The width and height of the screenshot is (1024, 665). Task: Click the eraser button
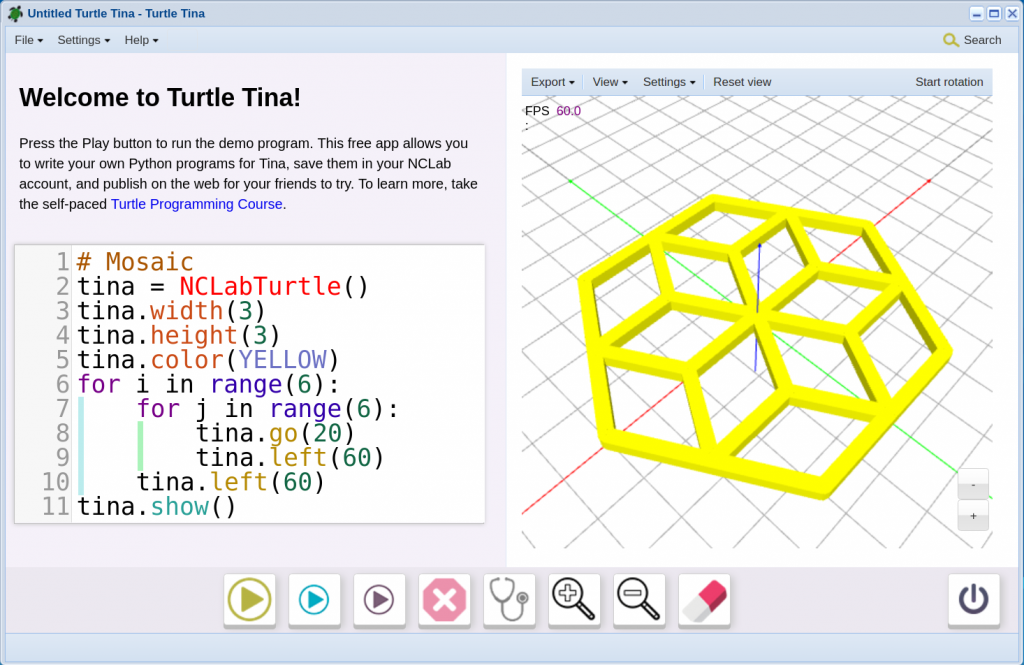(704, 600)
